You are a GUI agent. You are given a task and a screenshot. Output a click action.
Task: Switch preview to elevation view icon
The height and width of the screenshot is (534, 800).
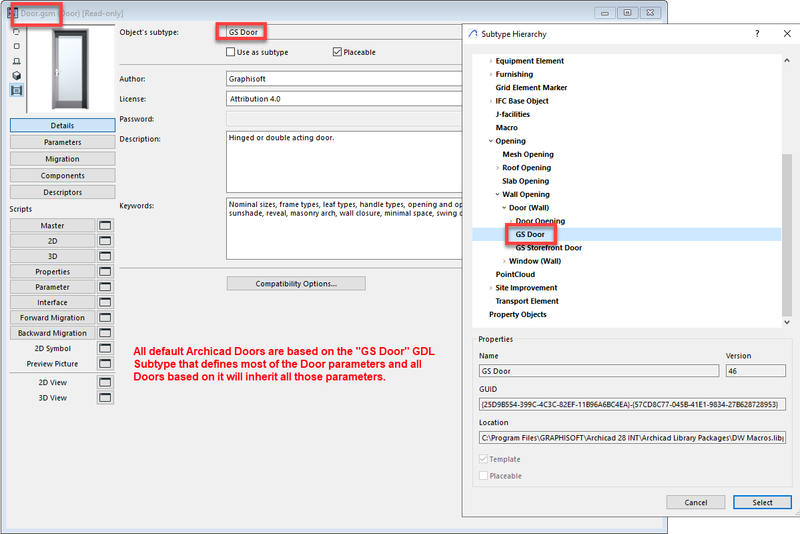click(x=16, y=61)
